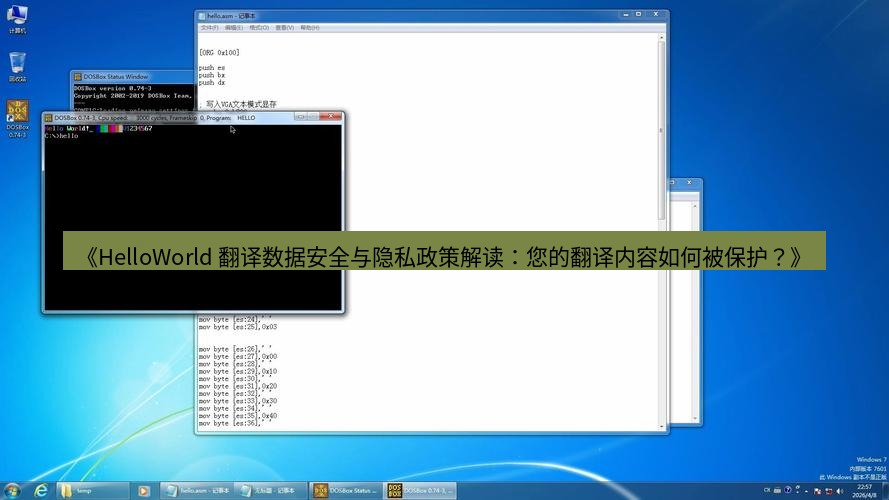Click the Notepad vertical scrollbar thumb
The width and height of the screenshot is (889, 500).
click(x=661, y=130)
